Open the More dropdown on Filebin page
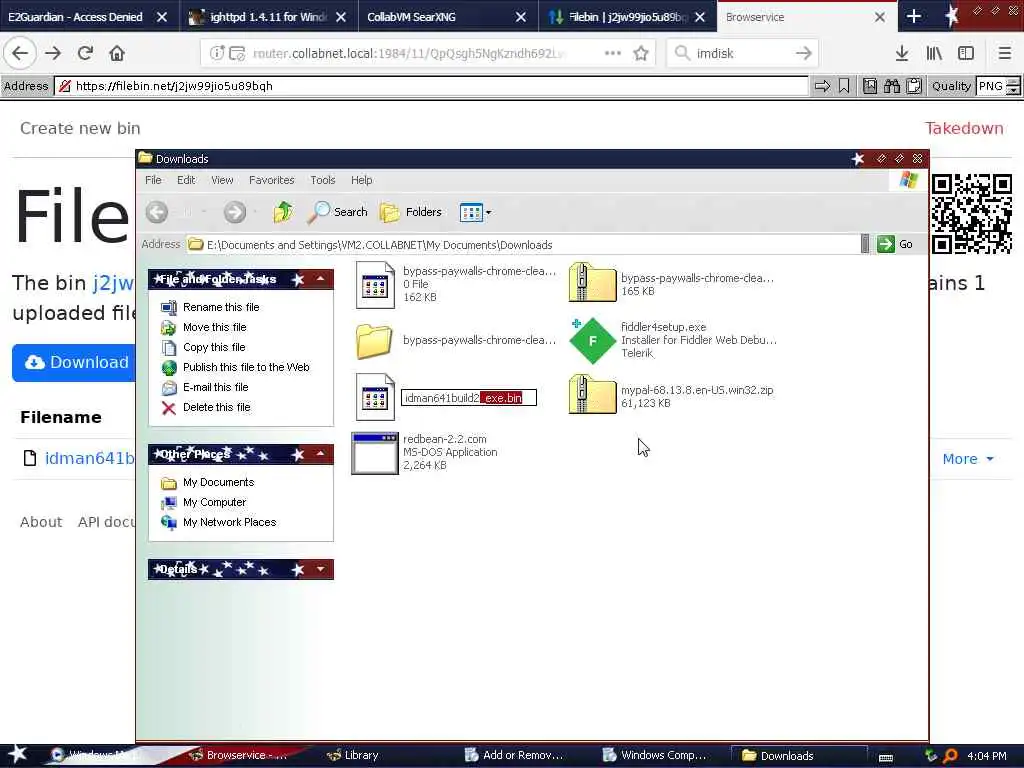This screenshot has width=1024, height=768. point(968,459)
